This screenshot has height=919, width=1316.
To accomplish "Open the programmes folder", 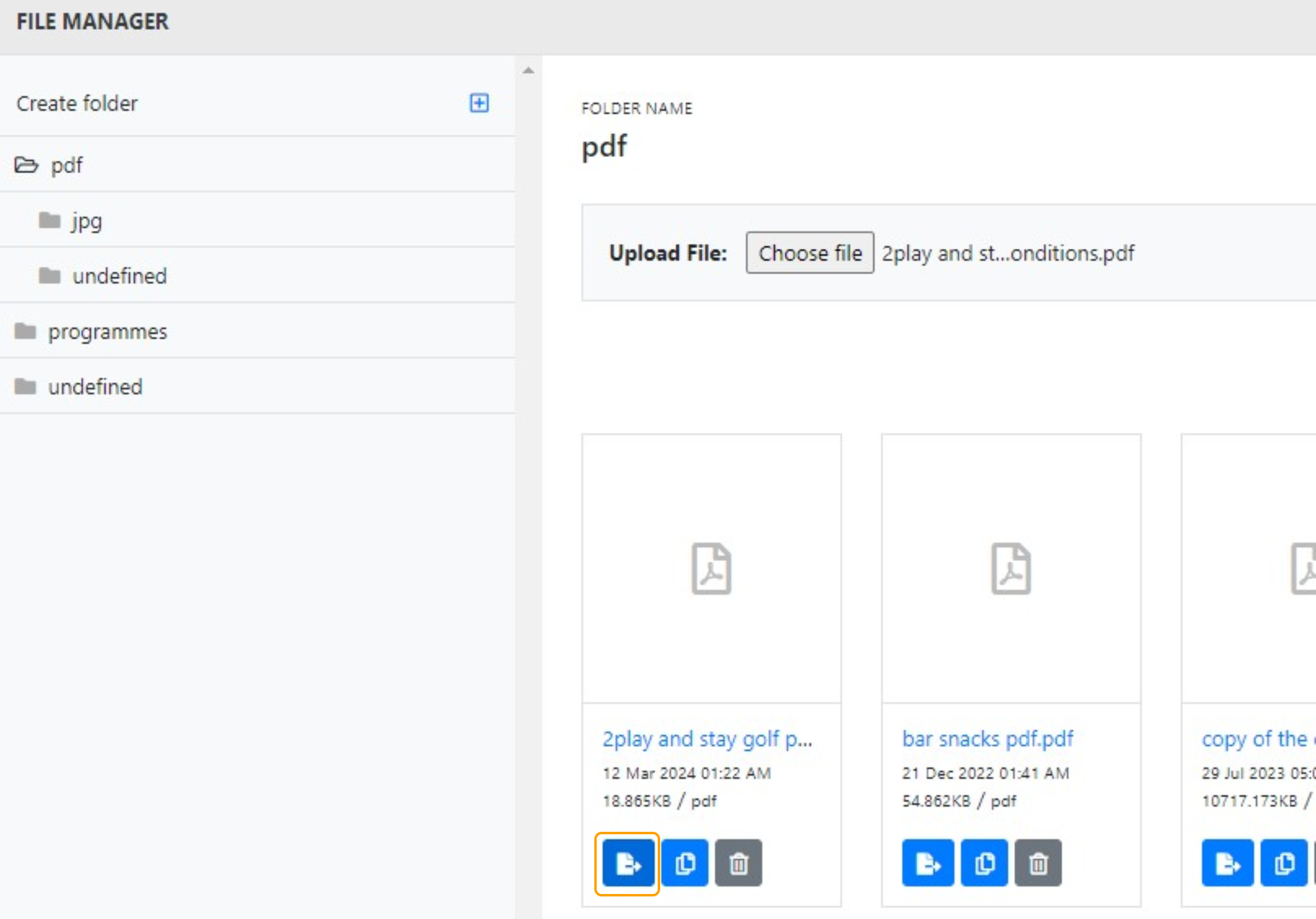I will tap(107, 332).
